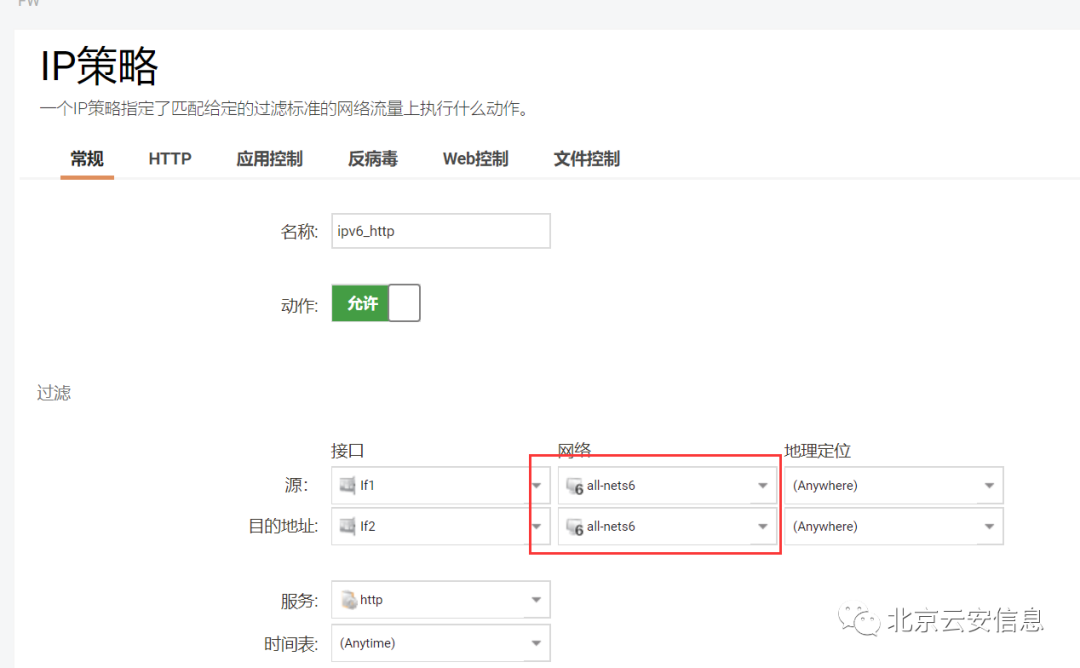Switch to the HTTP tab
Screen dimensions: 1080x668
(169, 158)
